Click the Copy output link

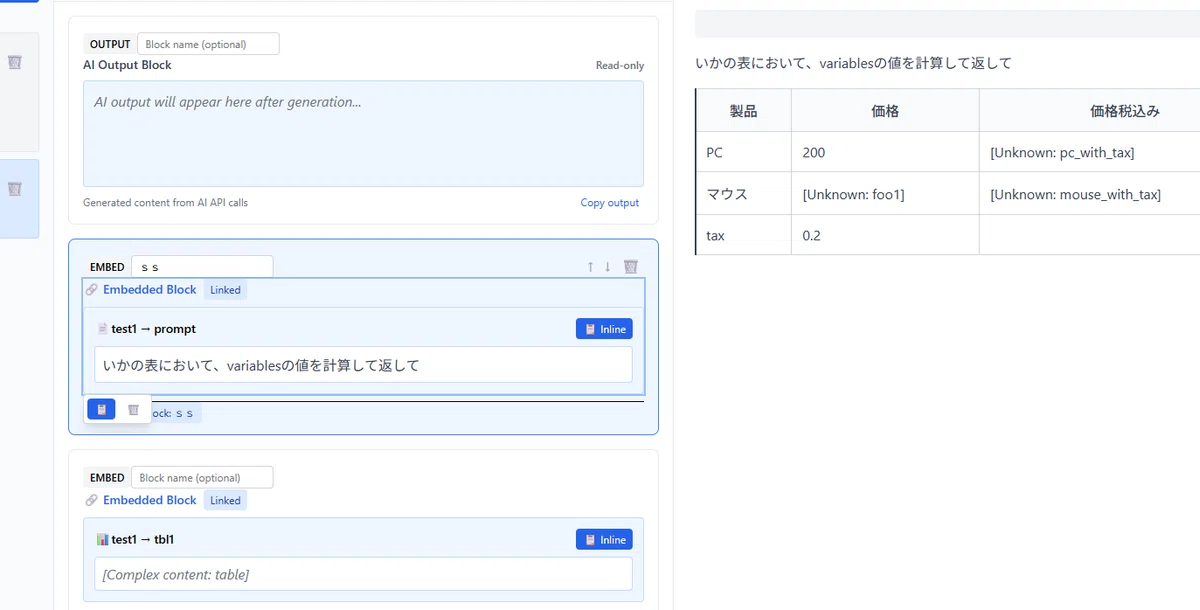pyautogui.click(x=610, y=202)
